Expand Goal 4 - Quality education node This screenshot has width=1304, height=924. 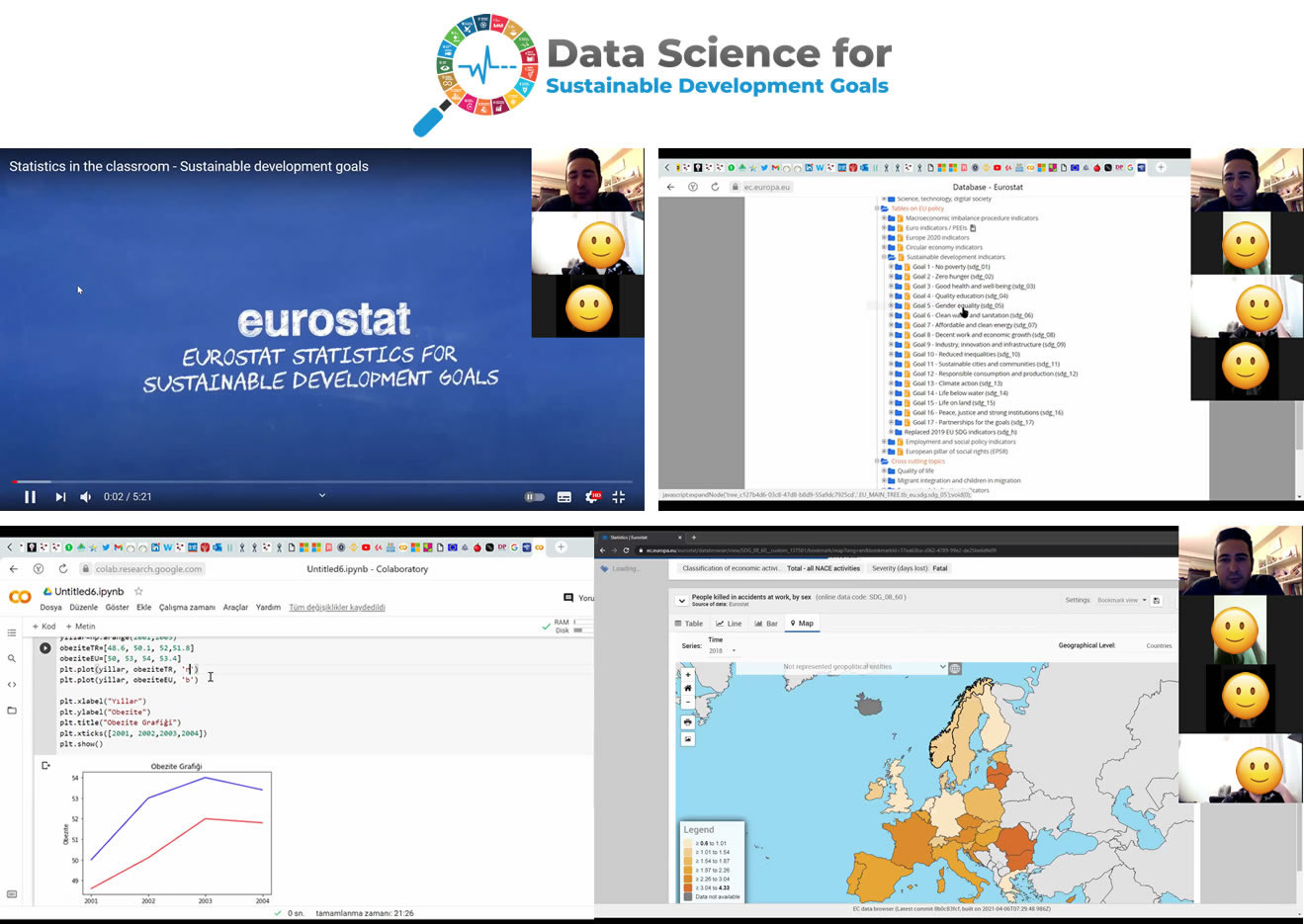[x=891, y=295]
